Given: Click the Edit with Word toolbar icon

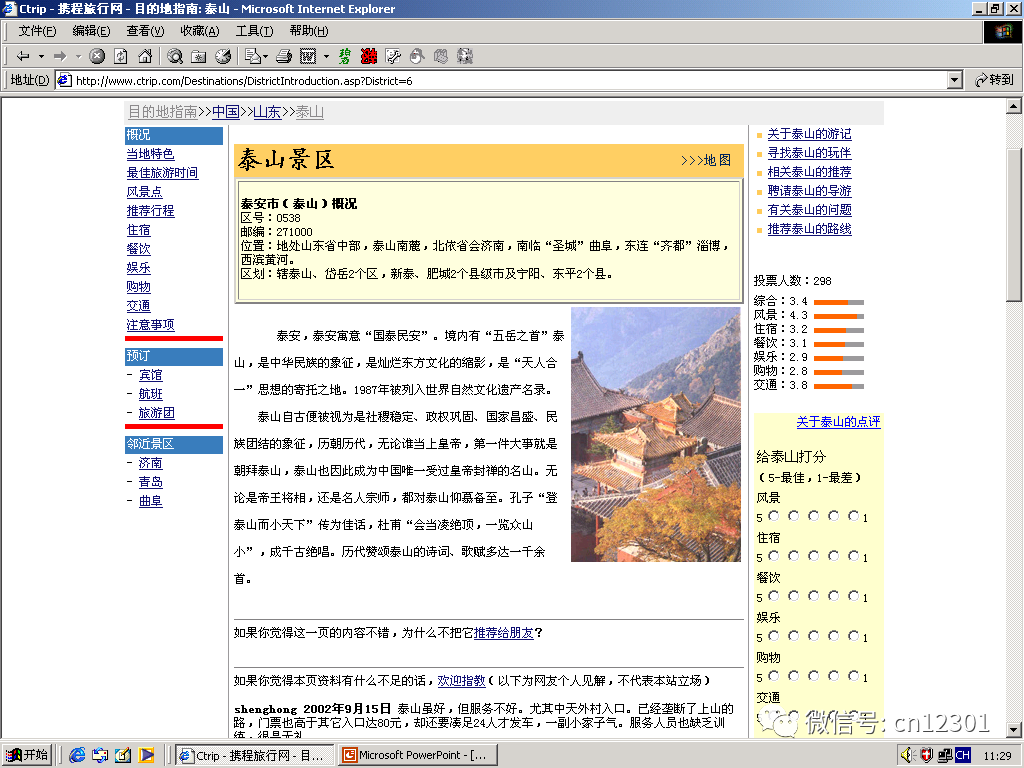Looking at the screenshot, I should coord(308,56).
